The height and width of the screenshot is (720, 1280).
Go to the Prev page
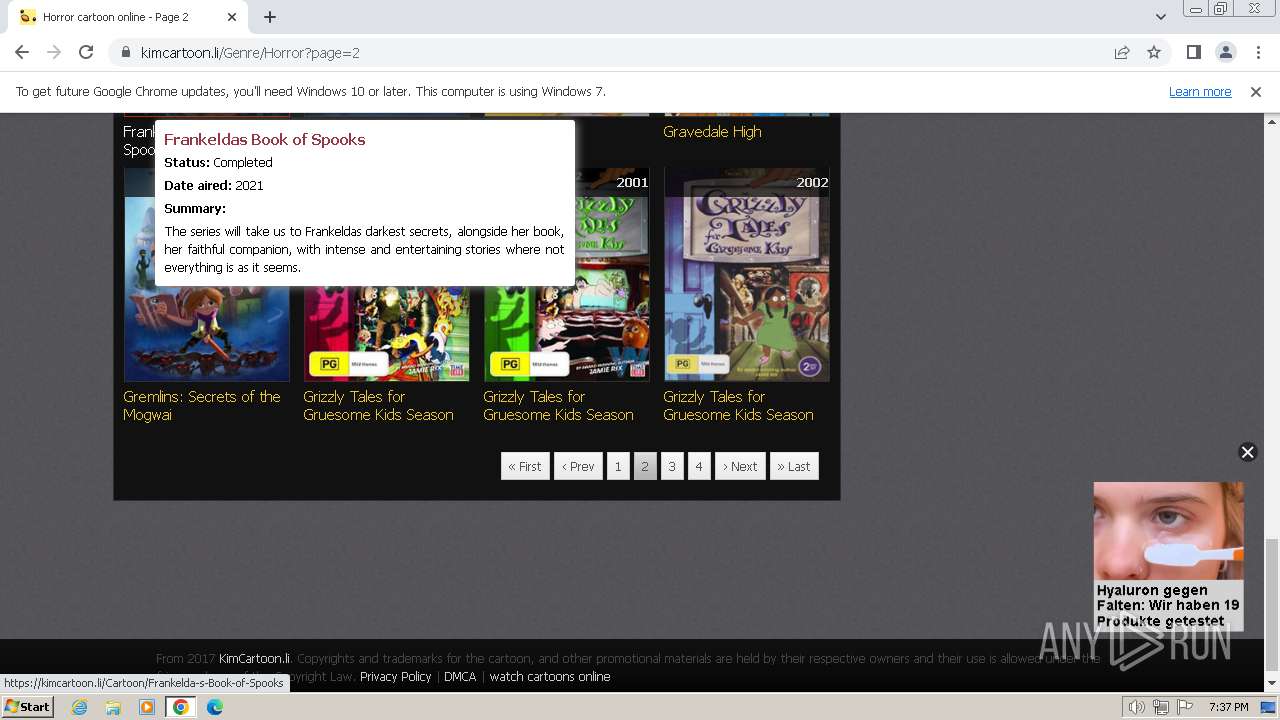tap(578, 466)
